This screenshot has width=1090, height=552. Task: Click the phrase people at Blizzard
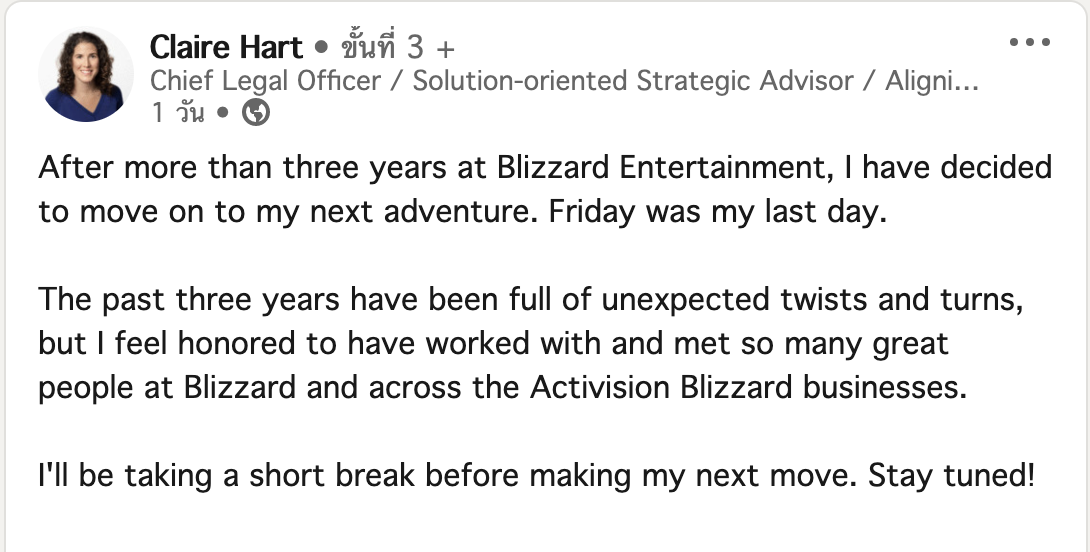point(167,389)
